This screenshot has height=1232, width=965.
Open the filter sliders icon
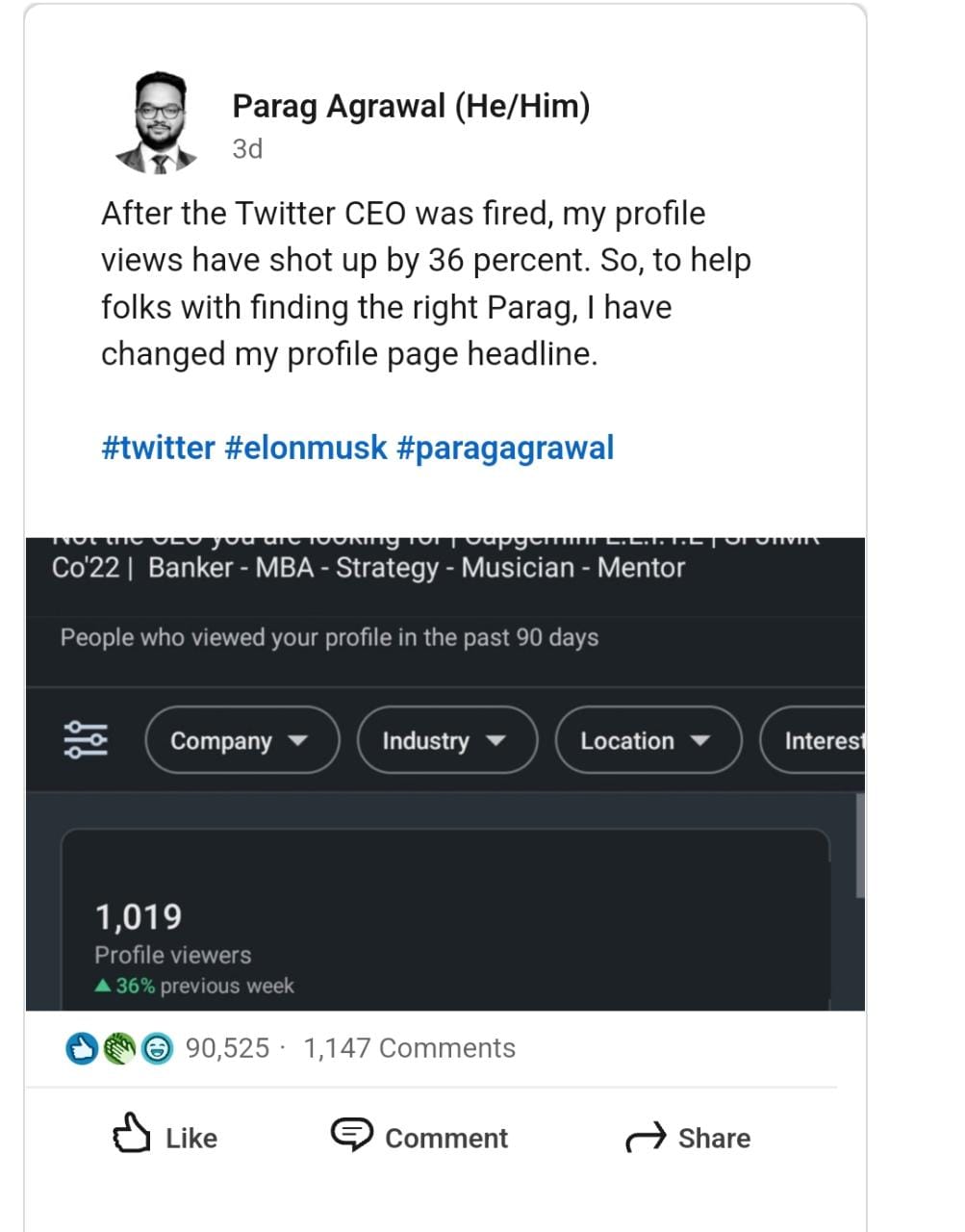point(86,740)
